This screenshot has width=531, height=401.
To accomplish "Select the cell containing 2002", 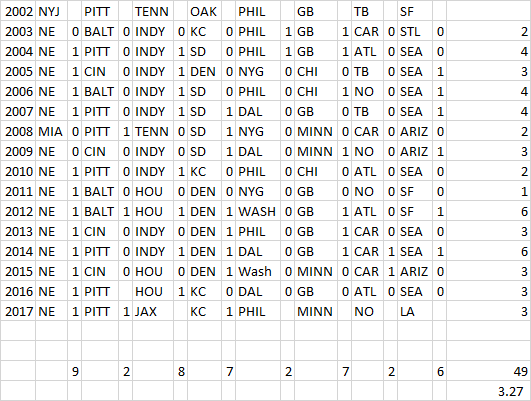I will click(x=18, y=12).
